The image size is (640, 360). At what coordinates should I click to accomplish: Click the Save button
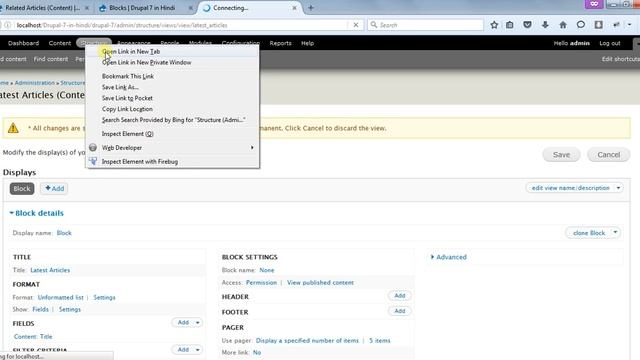561,155
